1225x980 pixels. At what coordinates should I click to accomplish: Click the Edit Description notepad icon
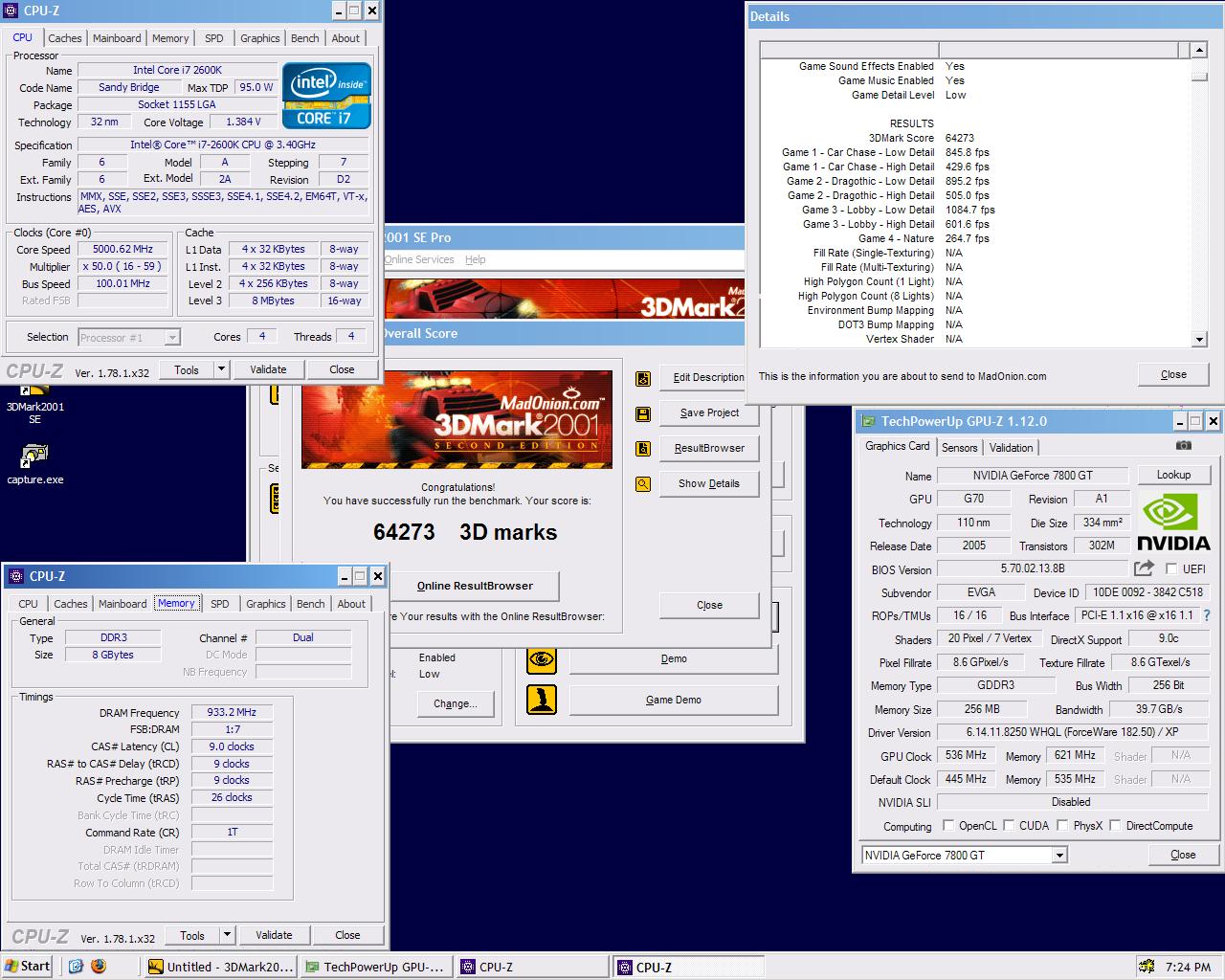[643, 378]
